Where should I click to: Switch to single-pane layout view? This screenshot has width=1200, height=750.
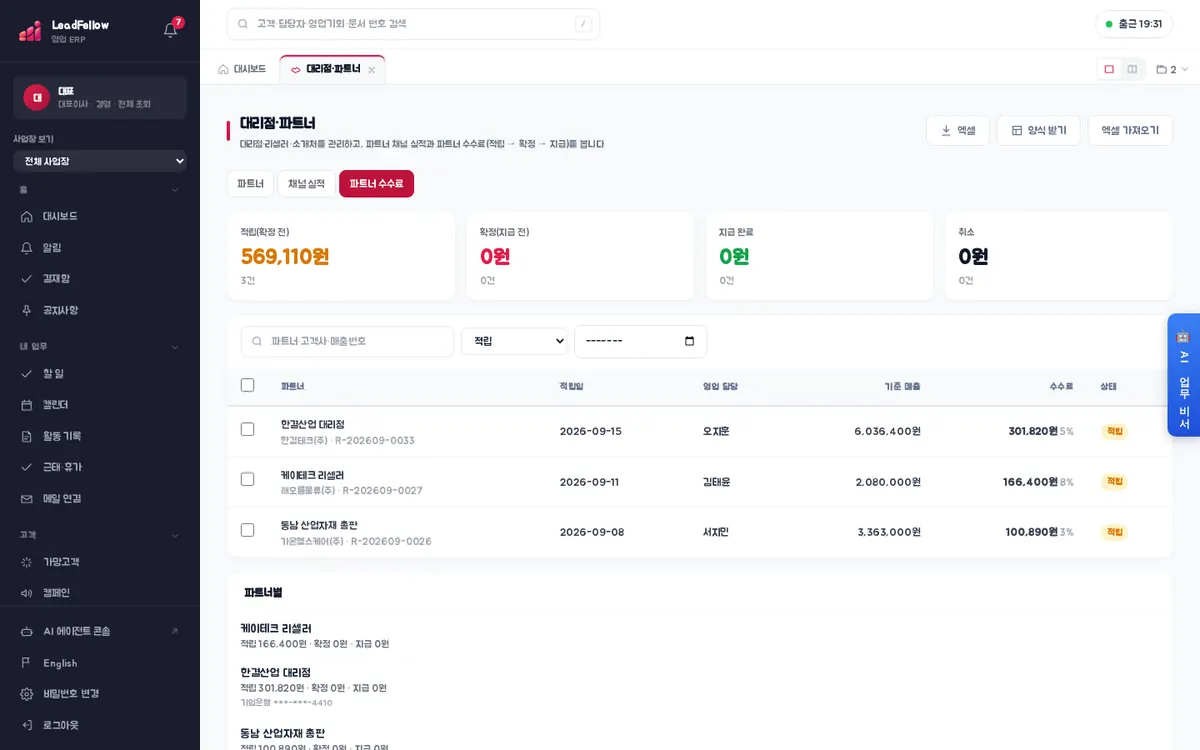point(1109,69)
